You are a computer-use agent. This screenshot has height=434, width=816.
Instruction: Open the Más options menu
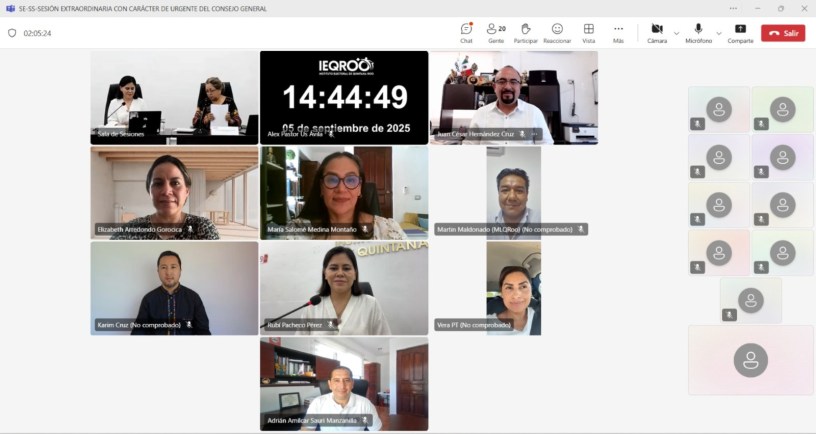tap(618, 32)
